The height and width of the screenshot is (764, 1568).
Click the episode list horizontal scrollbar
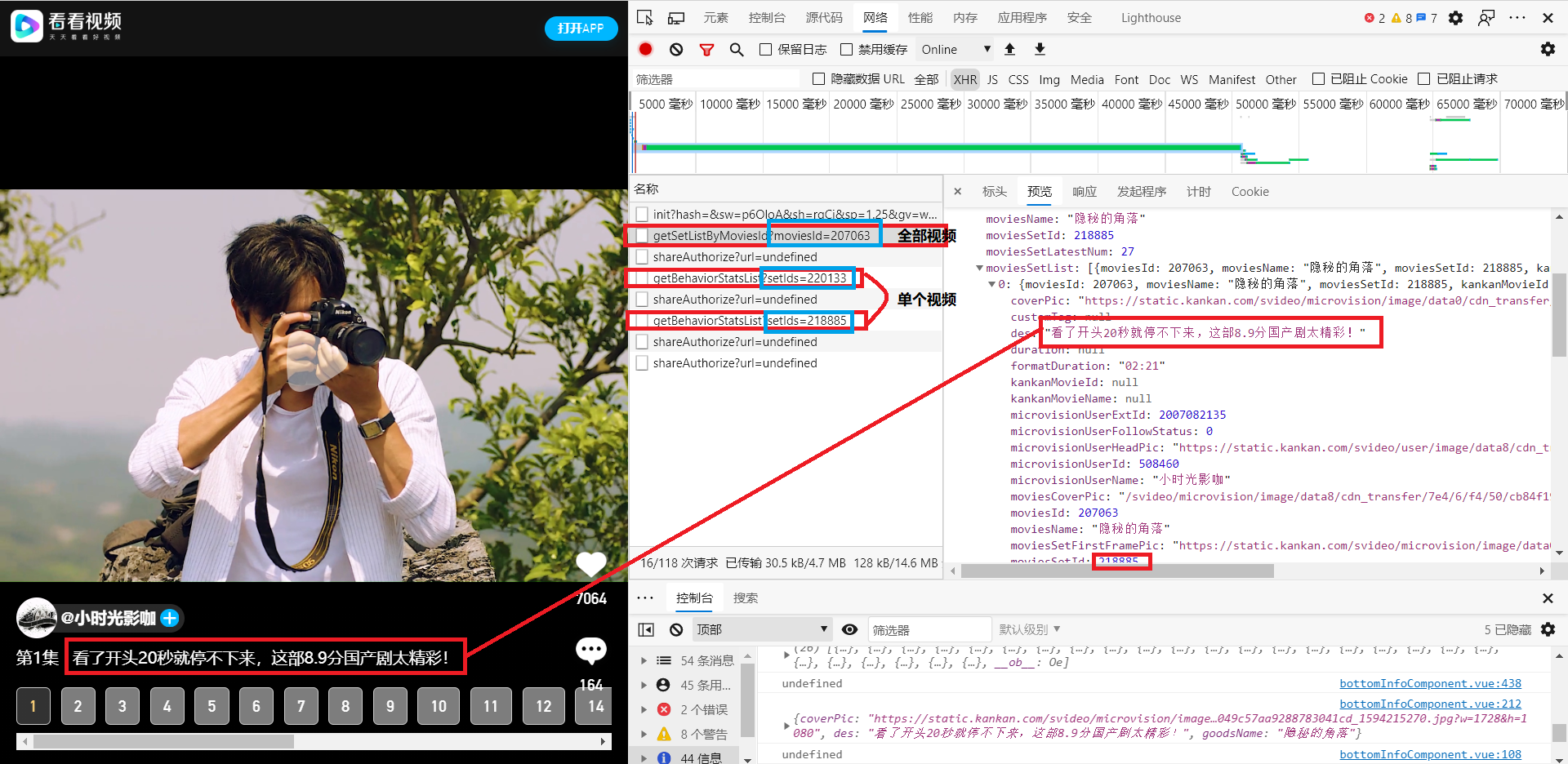(x=314, y=741)
